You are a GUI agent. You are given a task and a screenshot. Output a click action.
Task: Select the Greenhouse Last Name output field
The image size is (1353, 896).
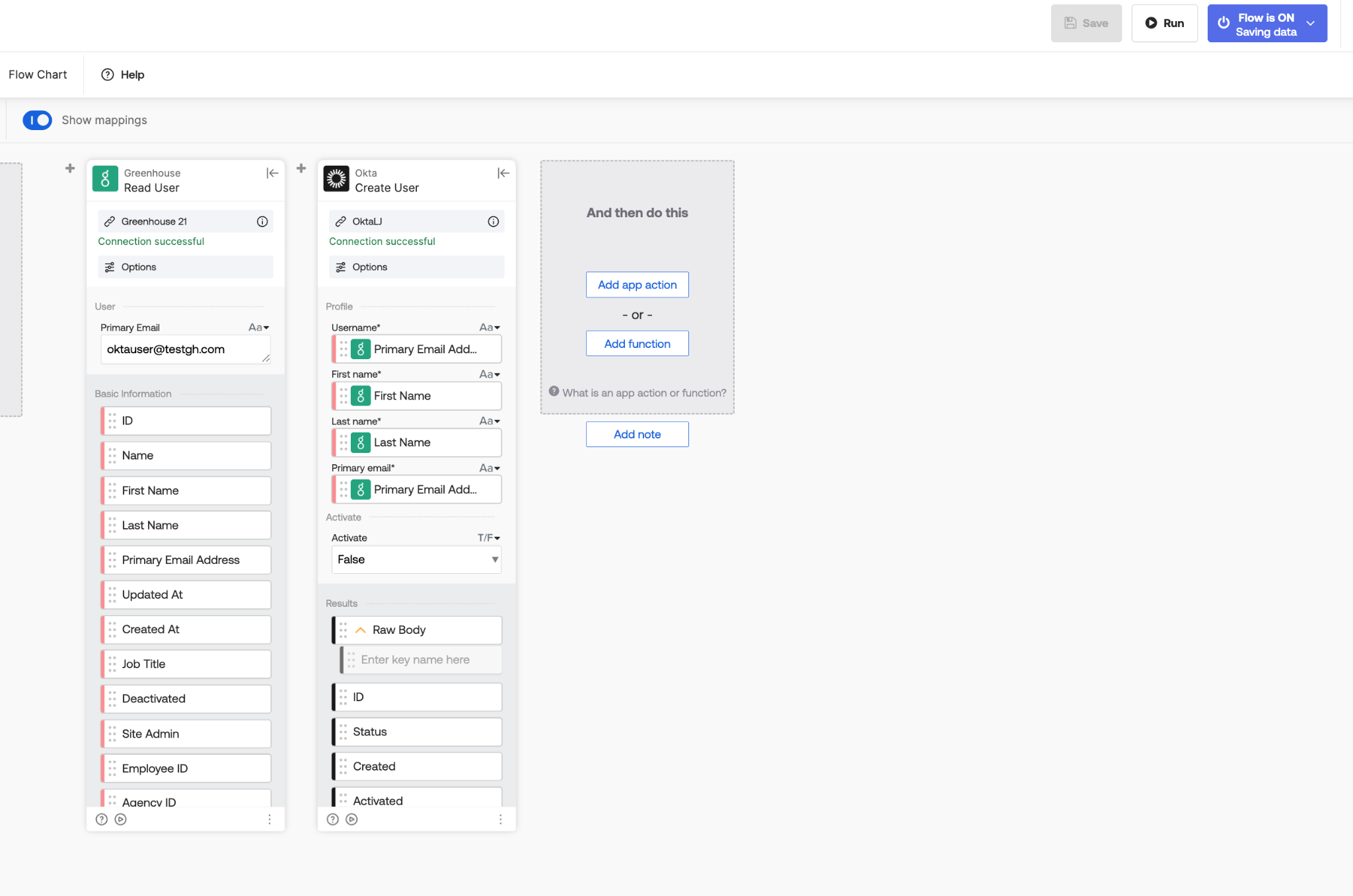pos(186,525)
